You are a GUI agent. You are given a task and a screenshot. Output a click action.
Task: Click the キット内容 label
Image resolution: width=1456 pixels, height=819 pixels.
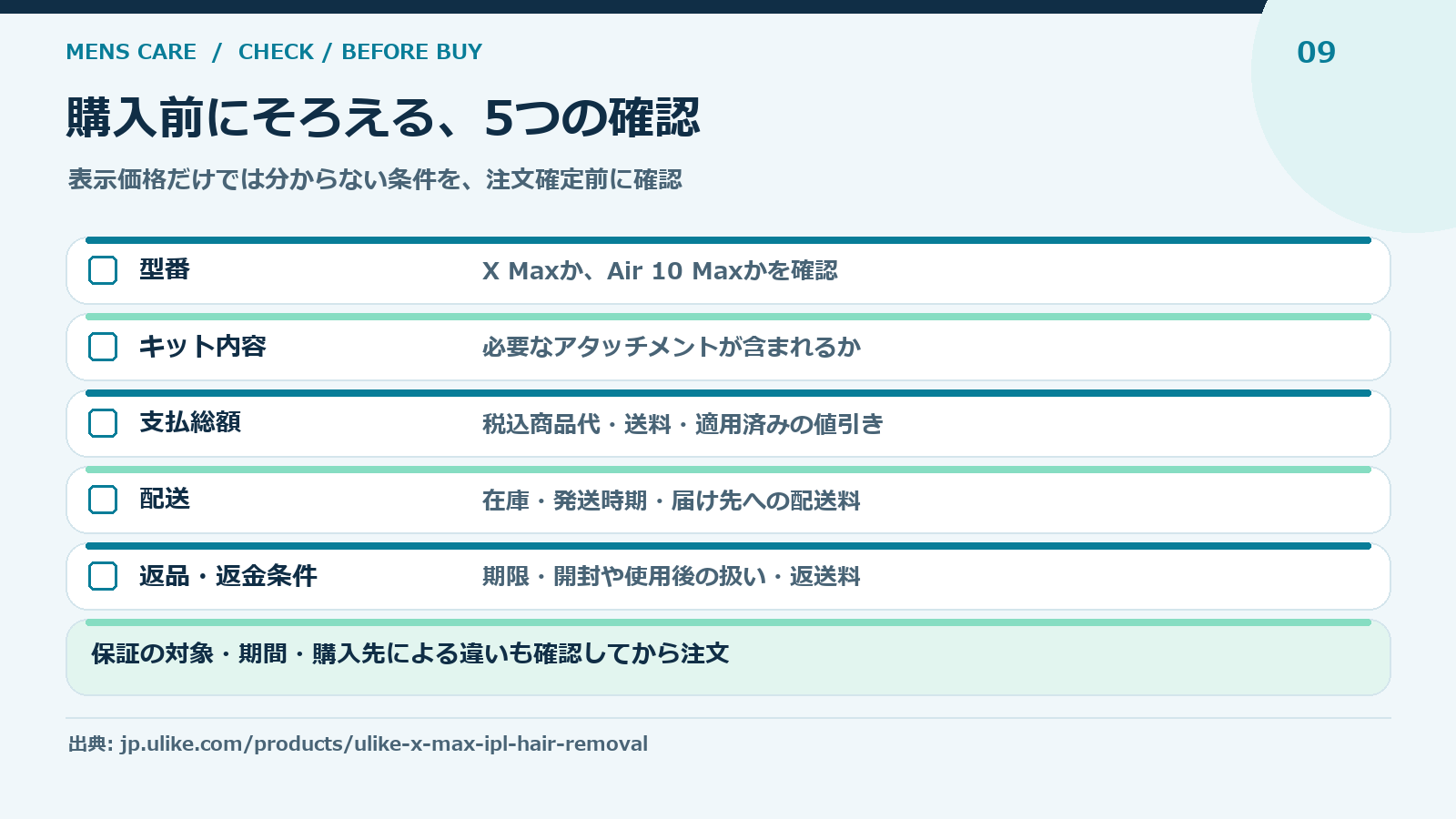(x=203, y=347)
